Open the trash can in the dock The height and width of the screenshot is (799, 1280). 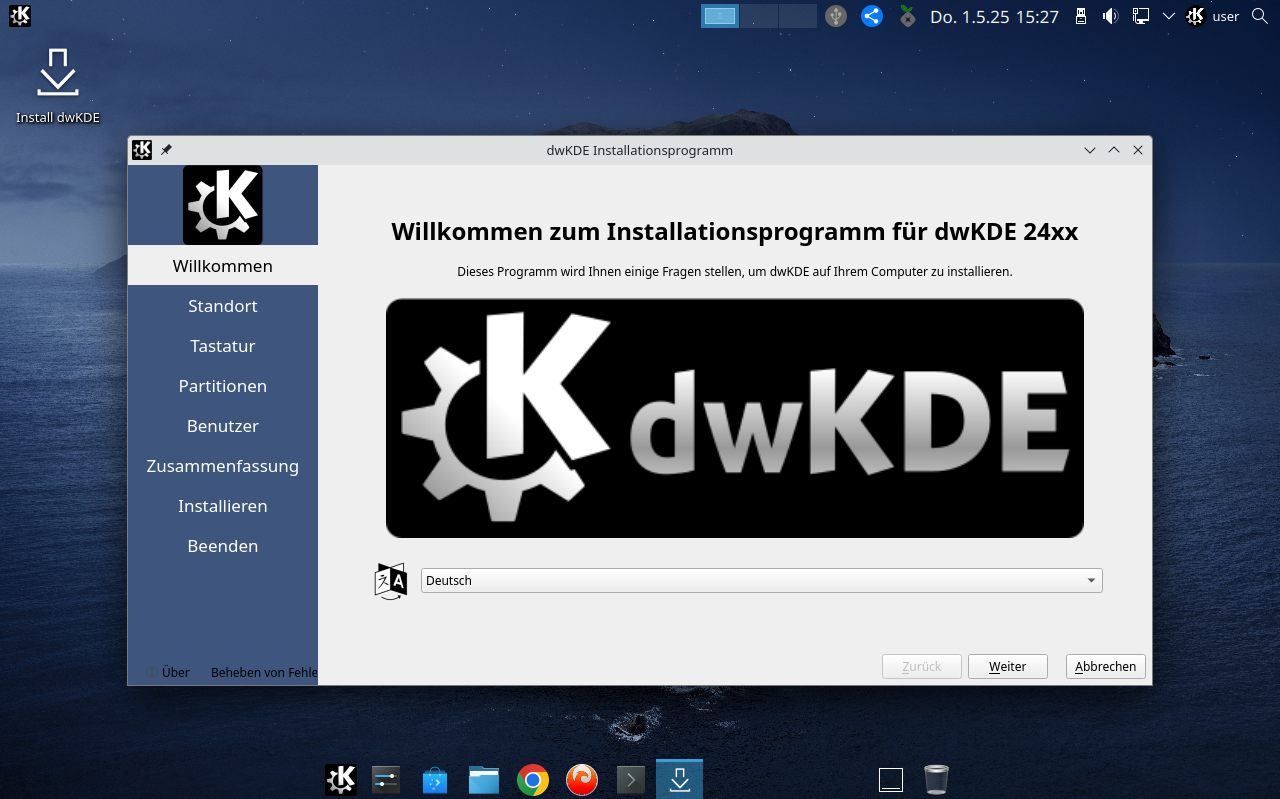(936, 779)
